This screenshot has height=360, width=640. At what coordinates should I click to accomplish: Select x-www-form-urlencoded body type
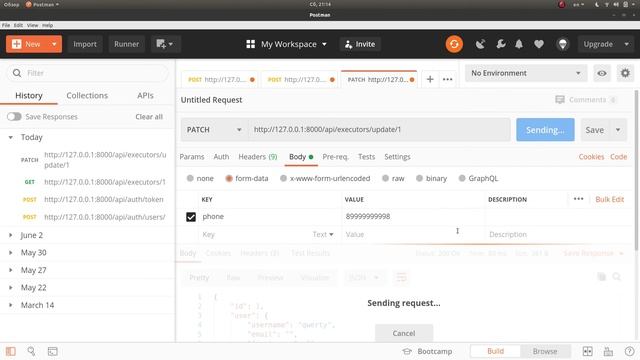[283, 178]
